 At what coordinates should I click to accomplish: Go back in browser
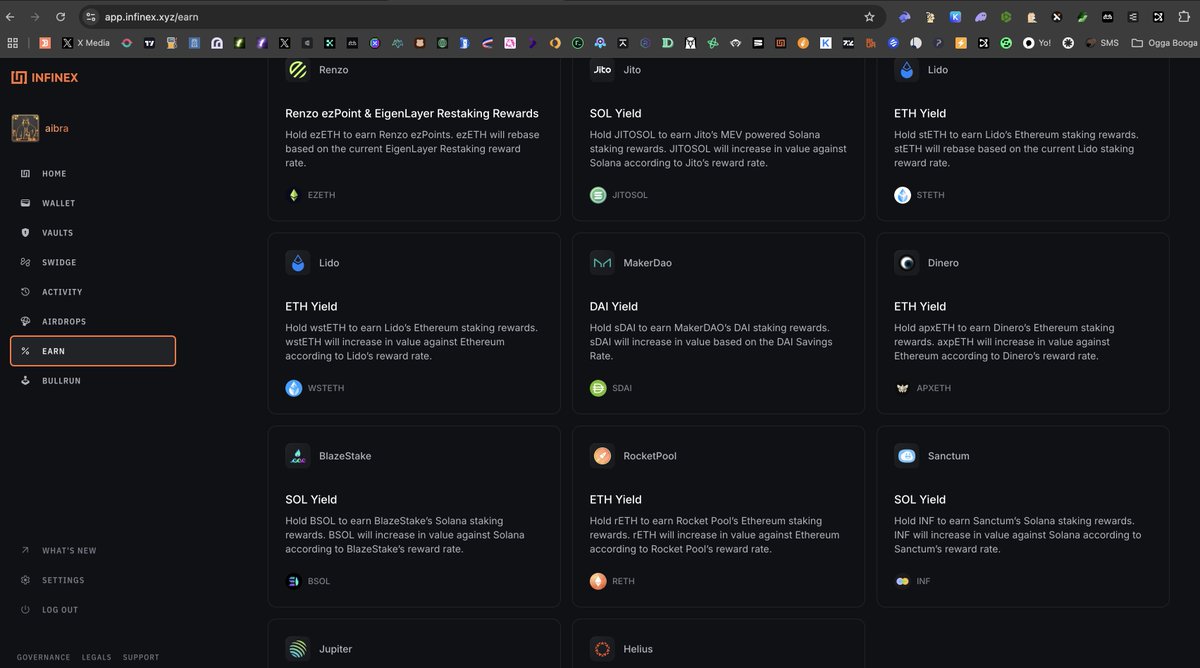[x=10, y=17]
